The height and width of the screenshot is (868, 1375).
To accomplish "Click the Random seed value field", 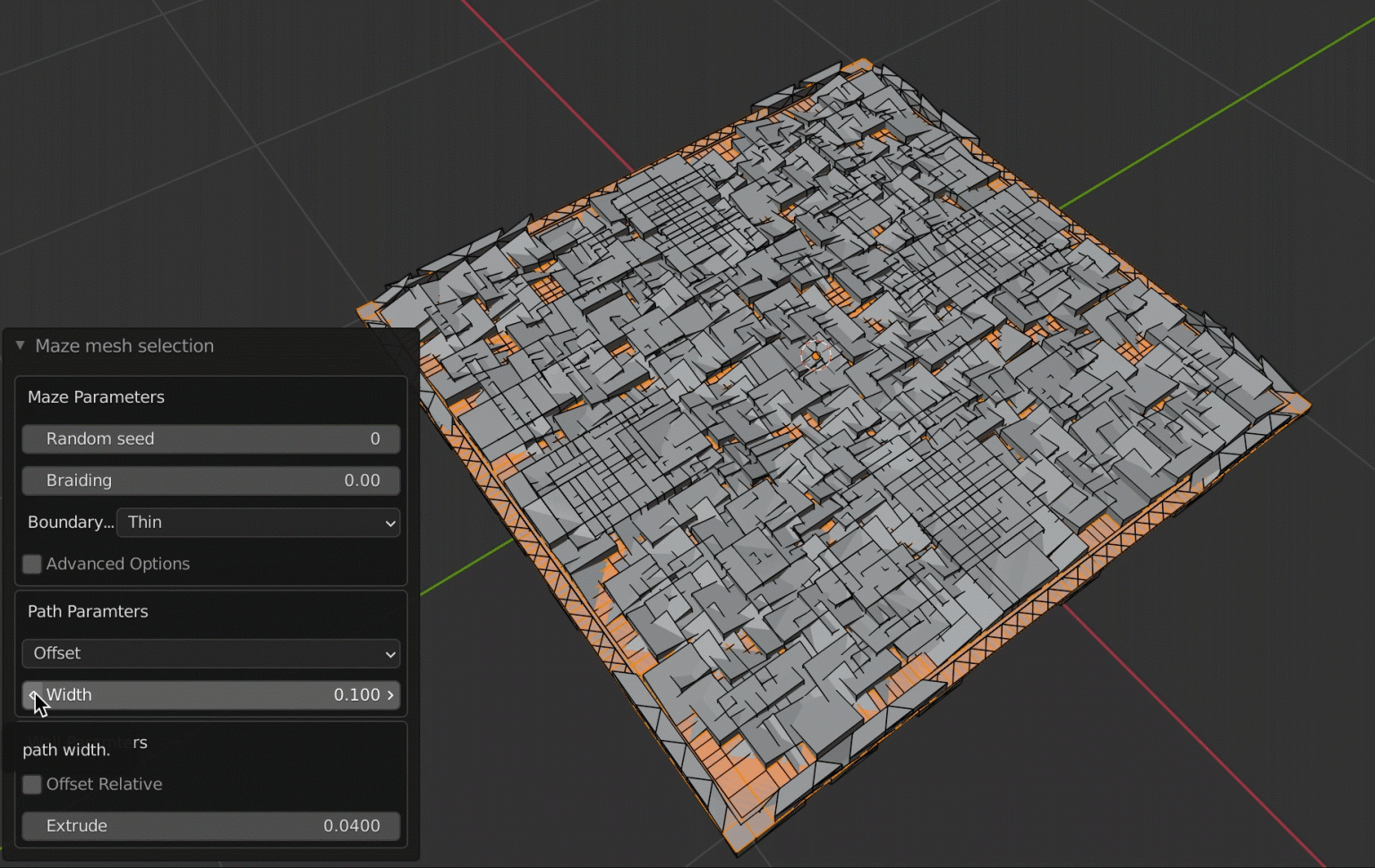I will pos(210,438).
